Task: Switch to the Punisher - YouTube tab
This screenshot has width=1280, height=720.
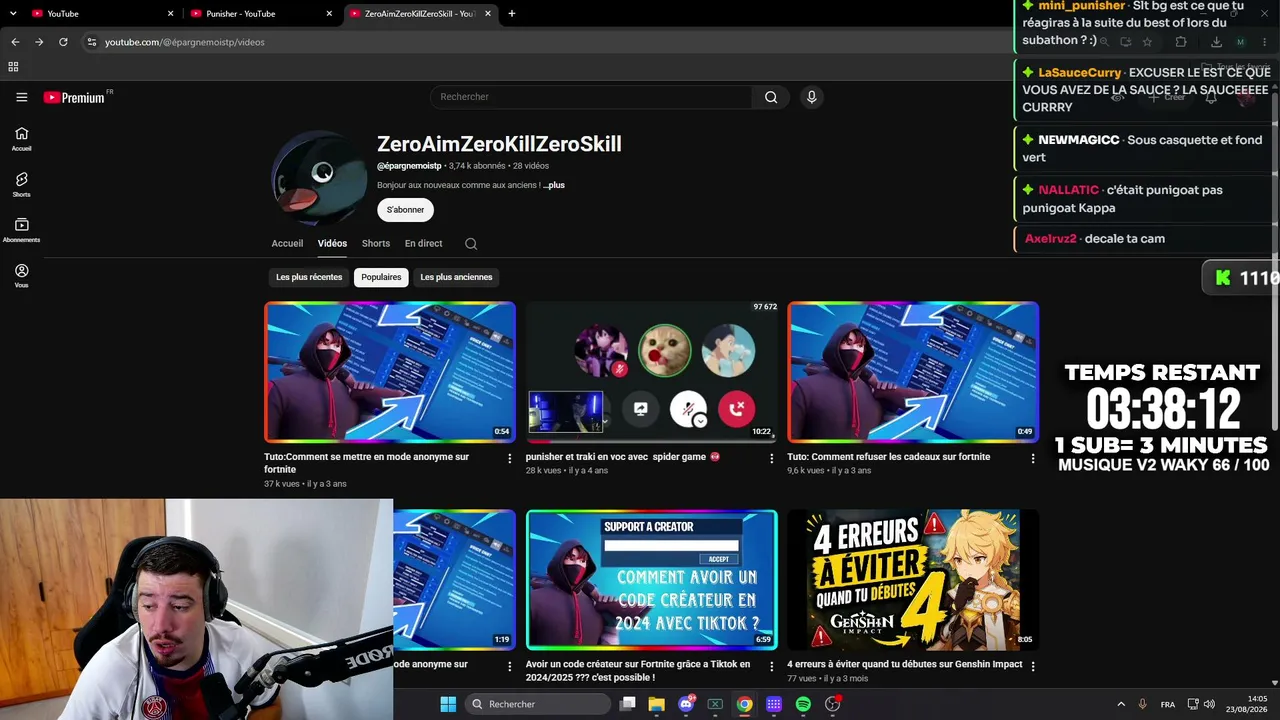Action: pyautogui.click(x=262, y=14)
